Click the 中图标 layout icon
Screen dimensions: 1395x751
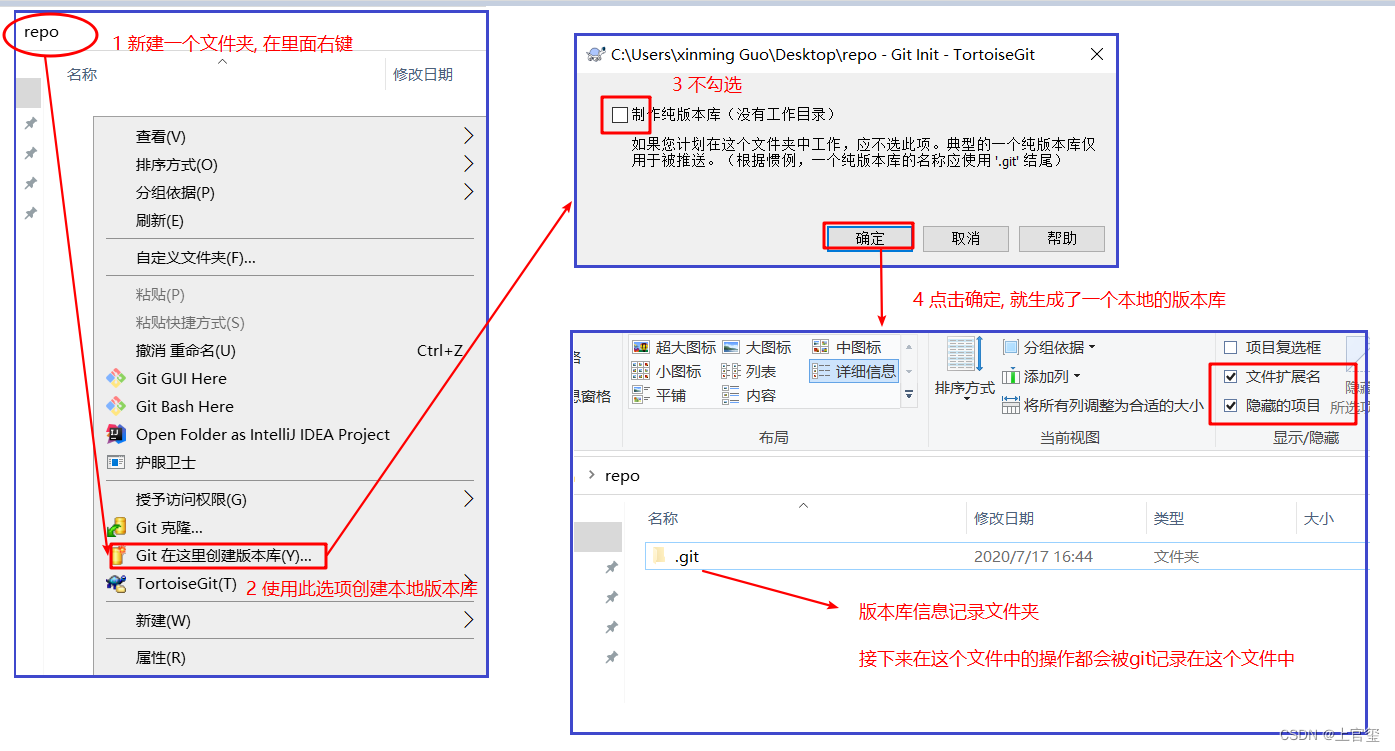point(821,347)
